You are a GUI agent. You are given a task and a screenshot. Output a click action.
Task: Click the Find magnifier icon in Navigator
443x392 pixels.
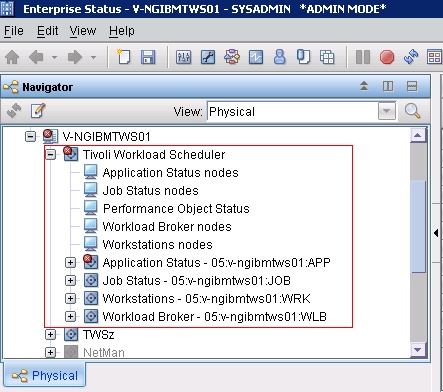[x=412, y=111]
